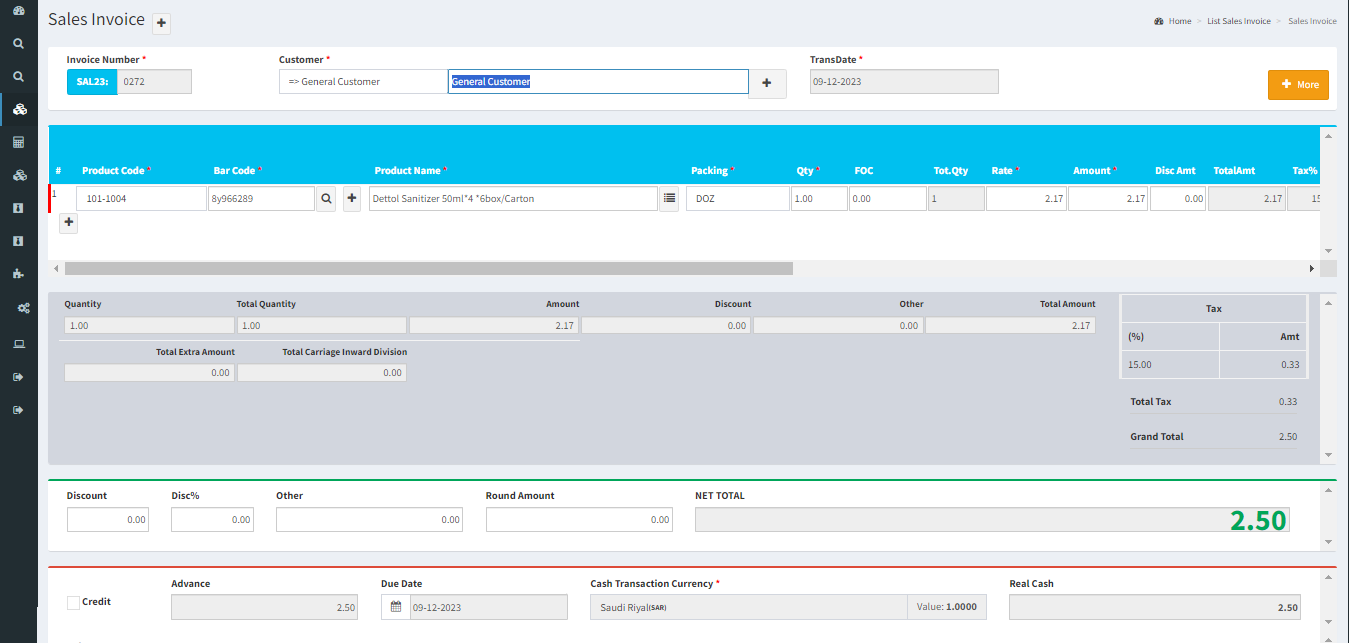Click the Tot.Qty field in product row
The width and height of the screenshot is (1349, 643).
tap(956, 199)
